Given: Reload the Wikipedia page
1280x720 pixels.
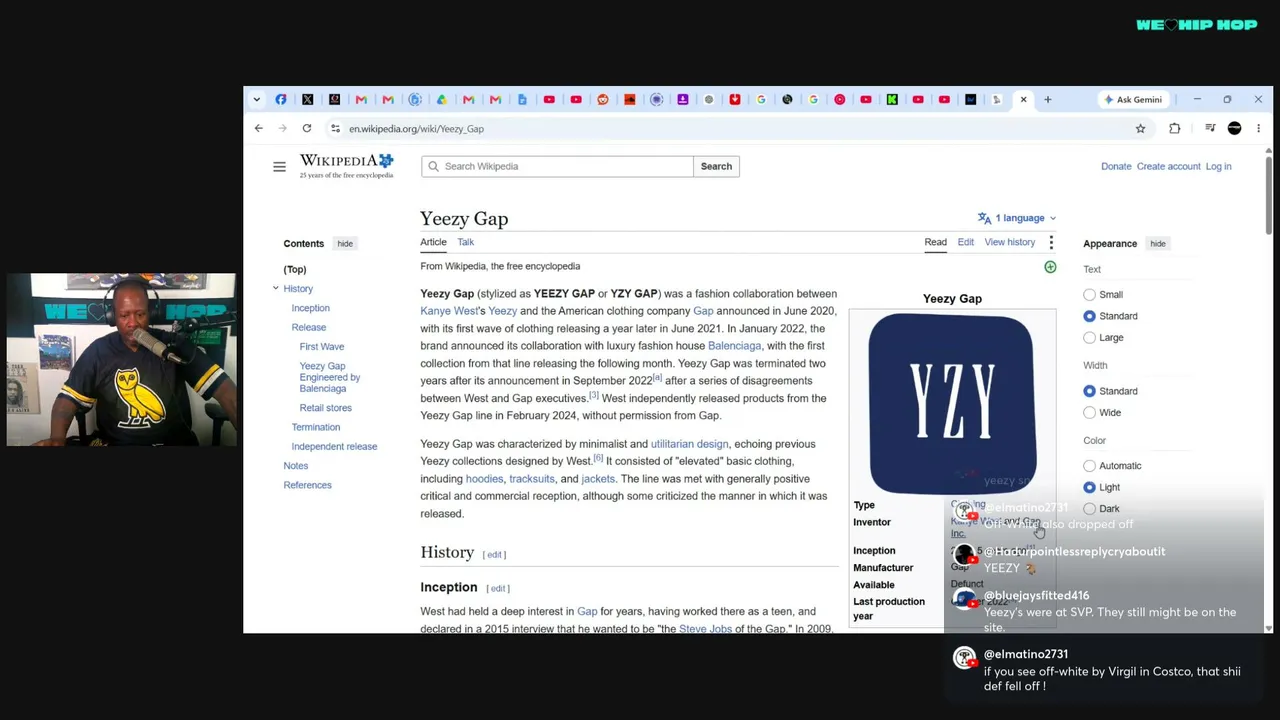Looking at the screenshot, I should [307, 128].
